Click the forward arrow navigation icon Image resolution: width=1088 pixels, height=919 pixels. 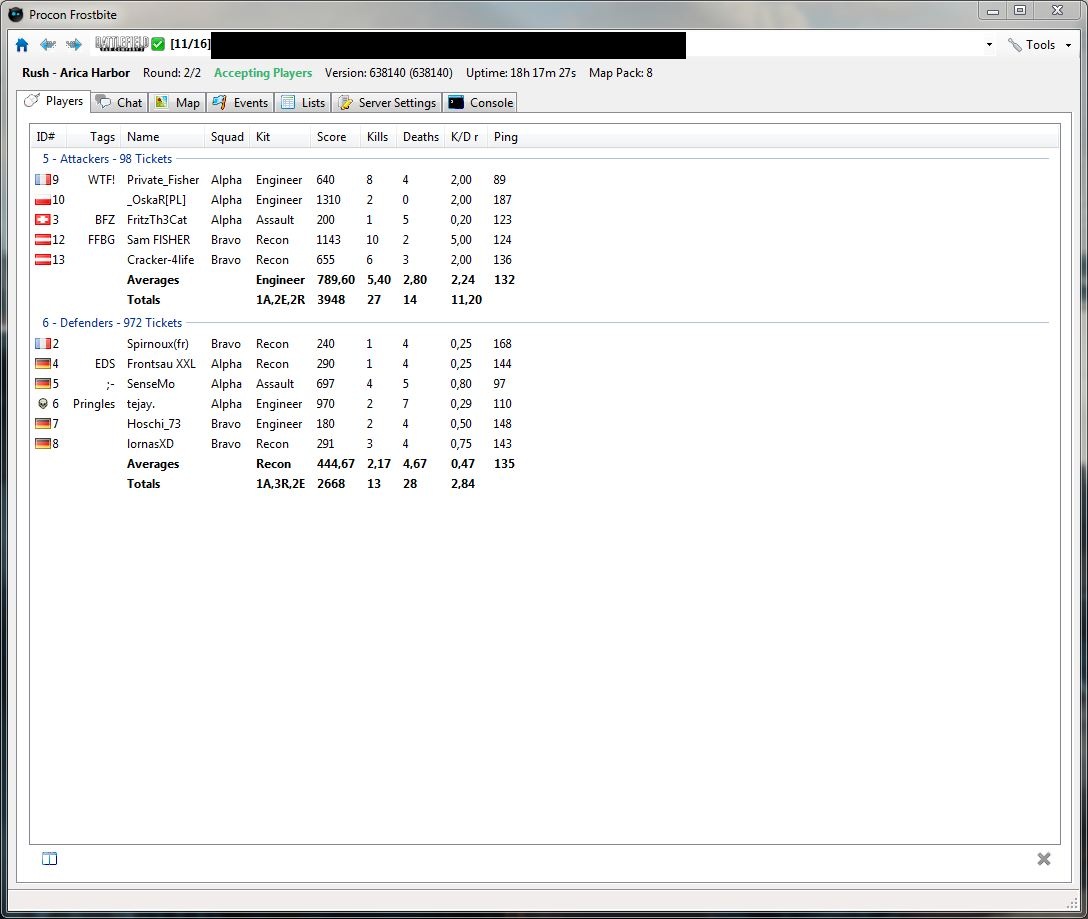pyautogui.click(x=74, y=45)
